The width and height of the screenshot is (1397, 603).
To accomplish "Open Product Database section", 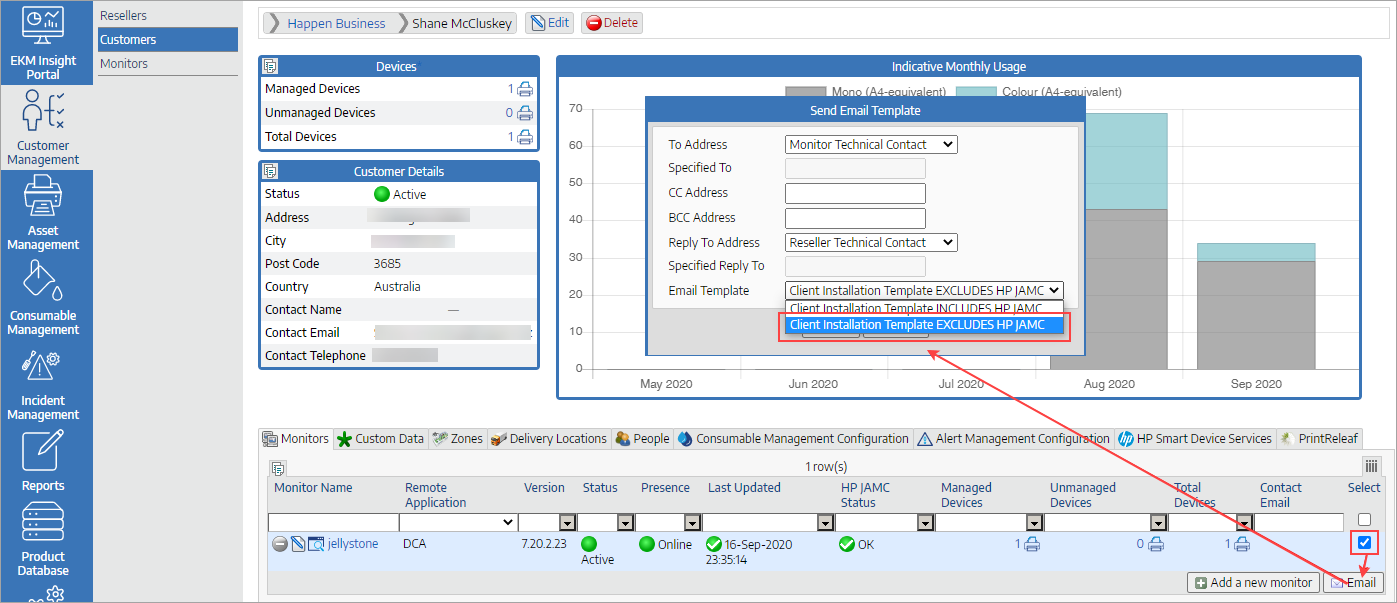I will tap(43, 539).
